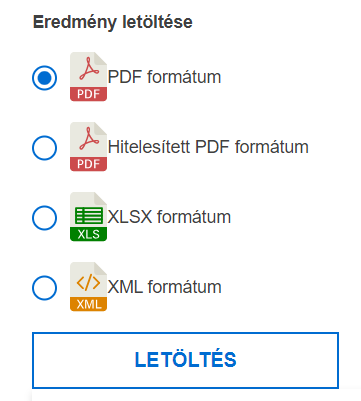Click the PDF file icon beside PDF formátum
The width and height of the screenshot is (361, 401).
(88, 77)
